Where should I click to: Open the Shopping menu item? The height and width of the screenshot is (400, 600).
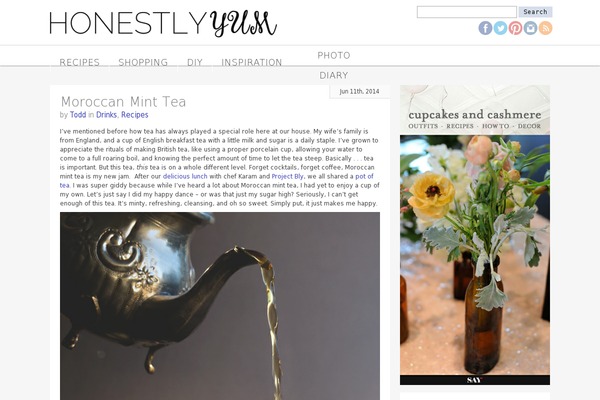(x=143, y=62)
